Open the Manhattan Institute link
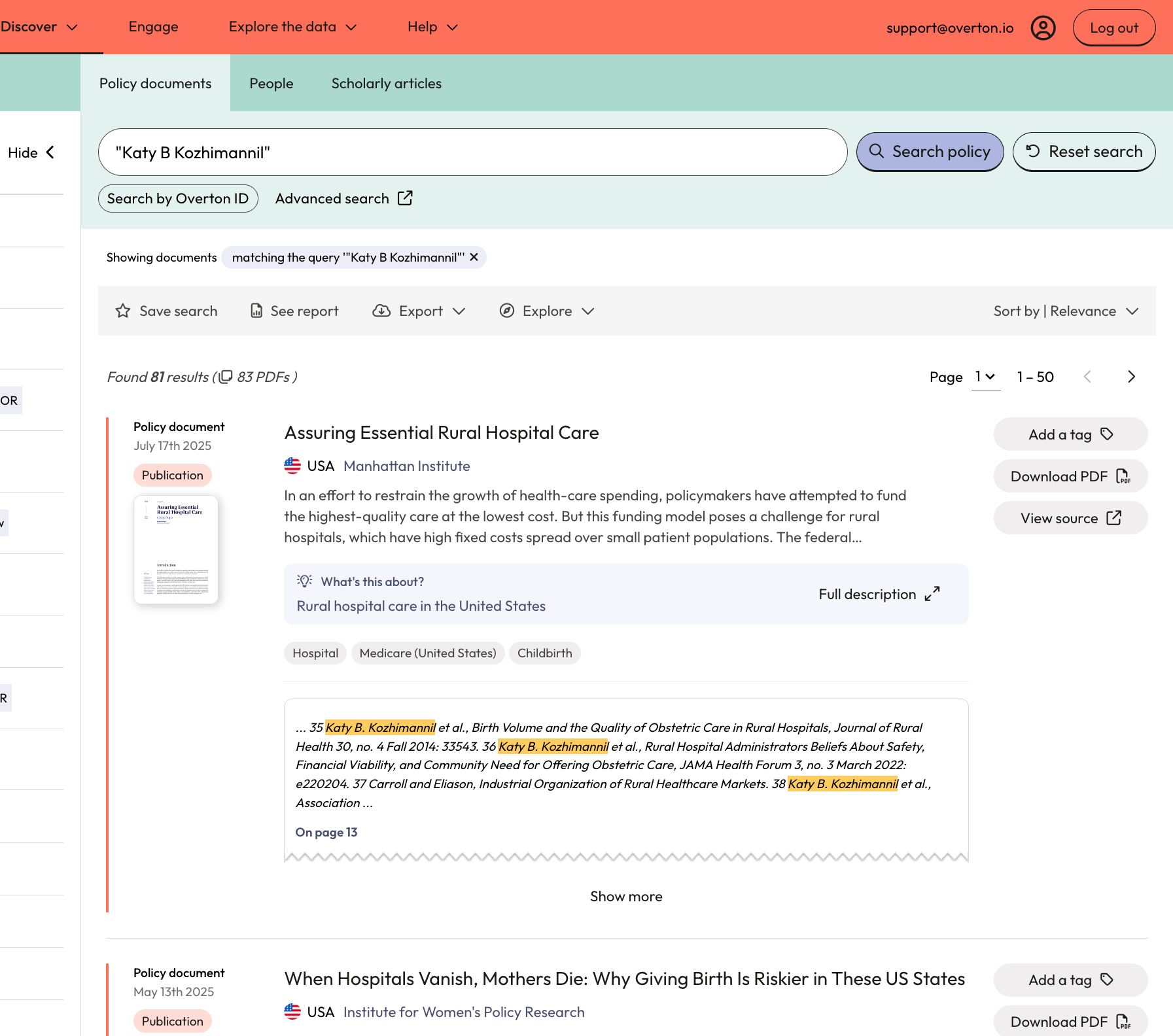 click(x=407, y=466)
